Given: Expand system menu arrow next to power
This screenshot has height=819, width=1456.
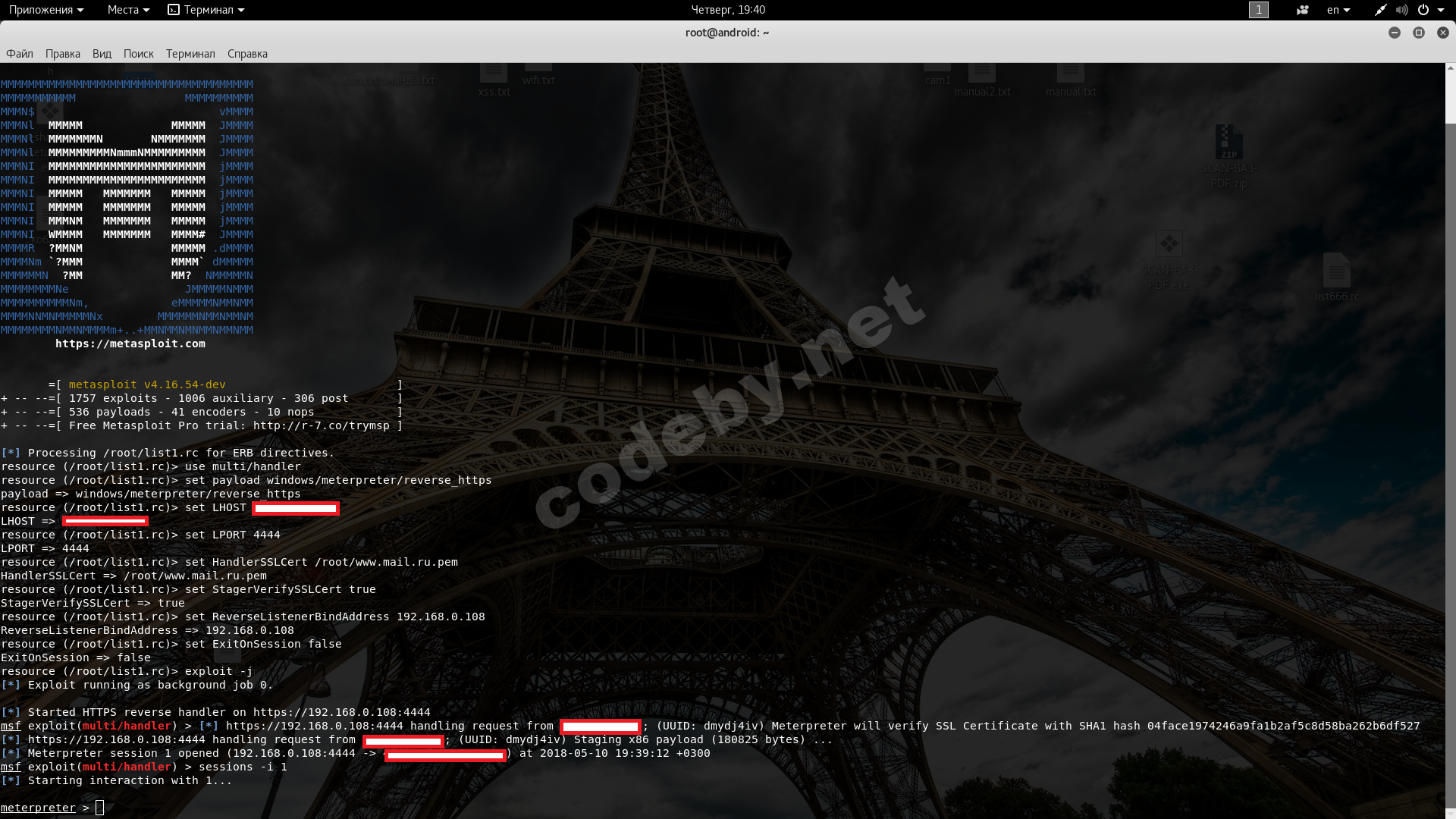Looking at the screenshot, I should [x=1441, y=10].
